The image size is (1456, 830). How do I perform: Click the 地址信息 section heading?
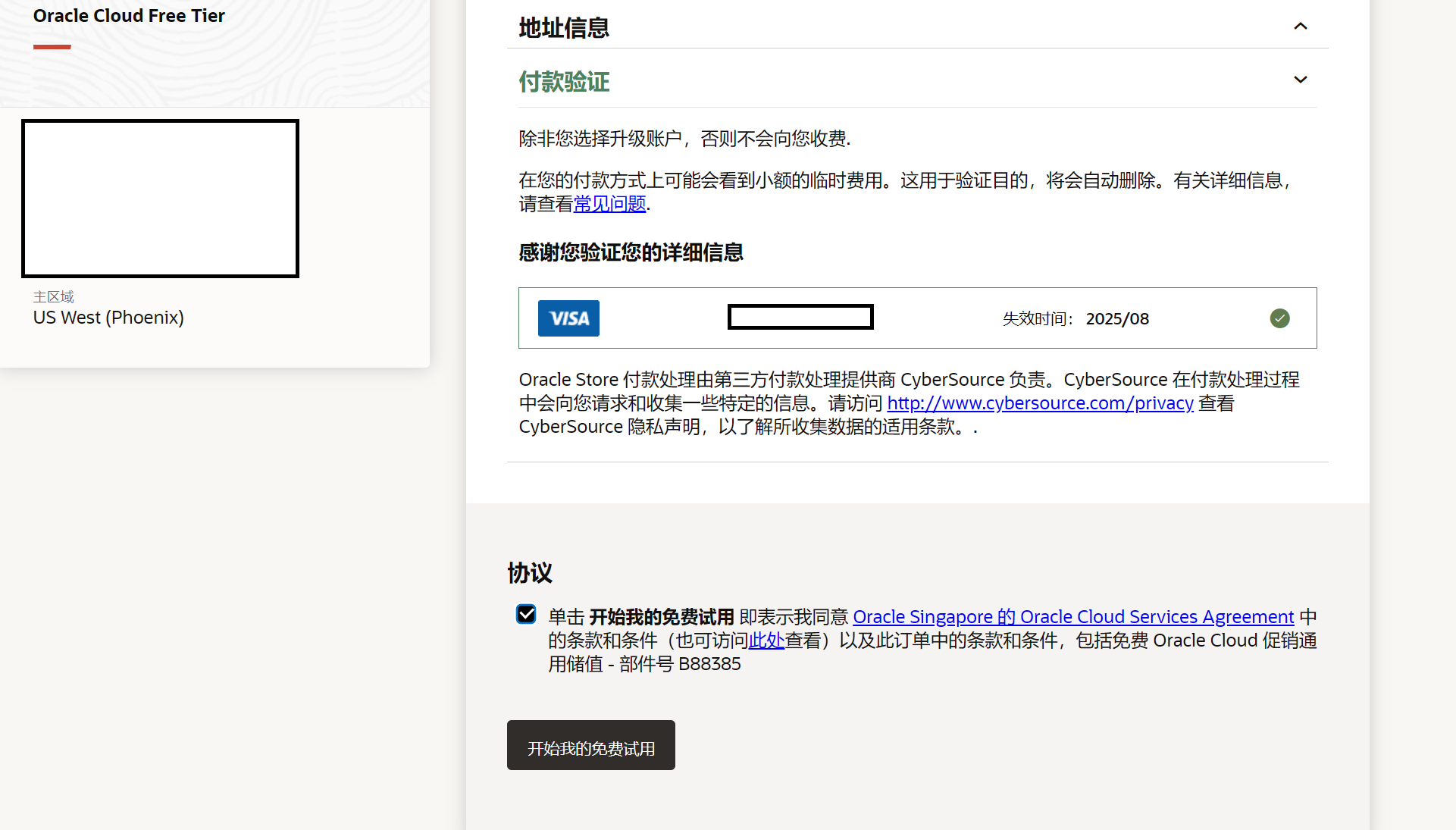[x=564, y=28]
